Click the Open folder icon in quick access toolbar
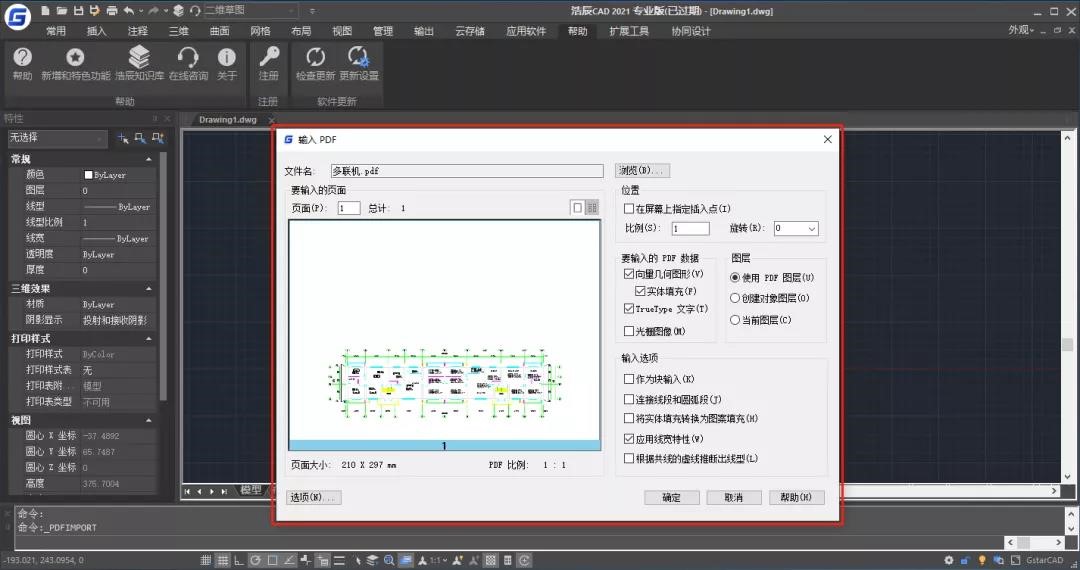This screenshot has width=1080, height=570. pos(62,10)
